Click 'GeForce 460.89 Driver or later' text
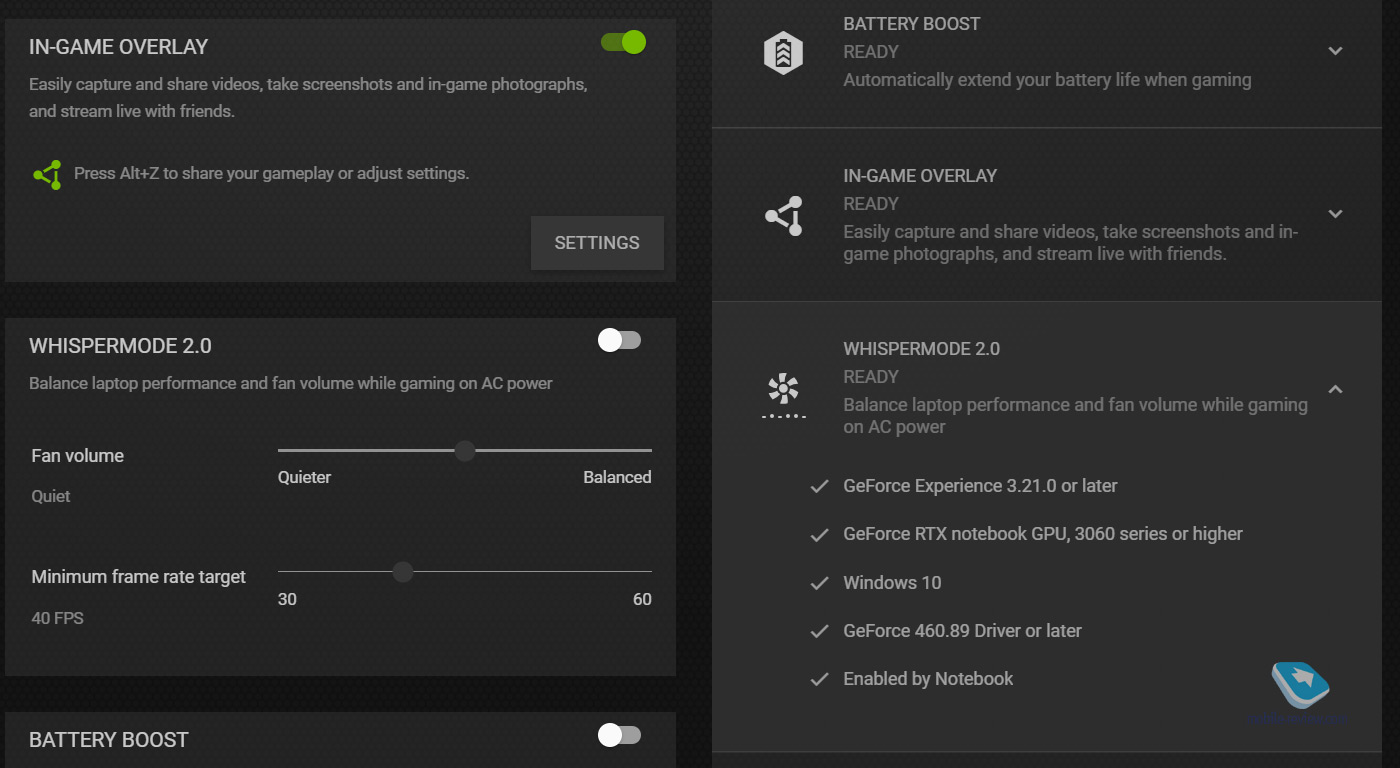This screenshot has height=768, width=1400. coord(962,631)
